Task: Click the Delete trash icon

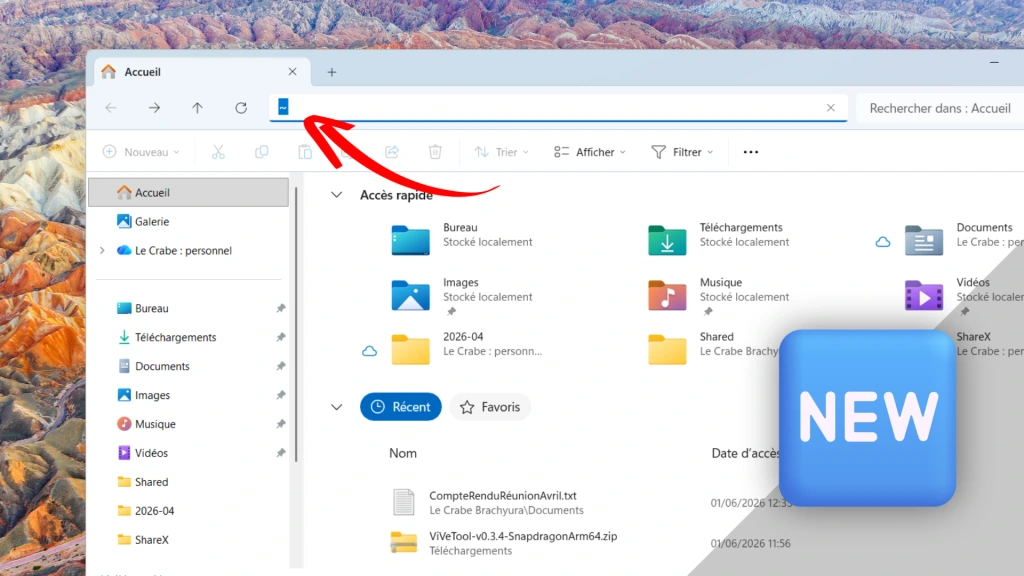Action: coord(435,152)
